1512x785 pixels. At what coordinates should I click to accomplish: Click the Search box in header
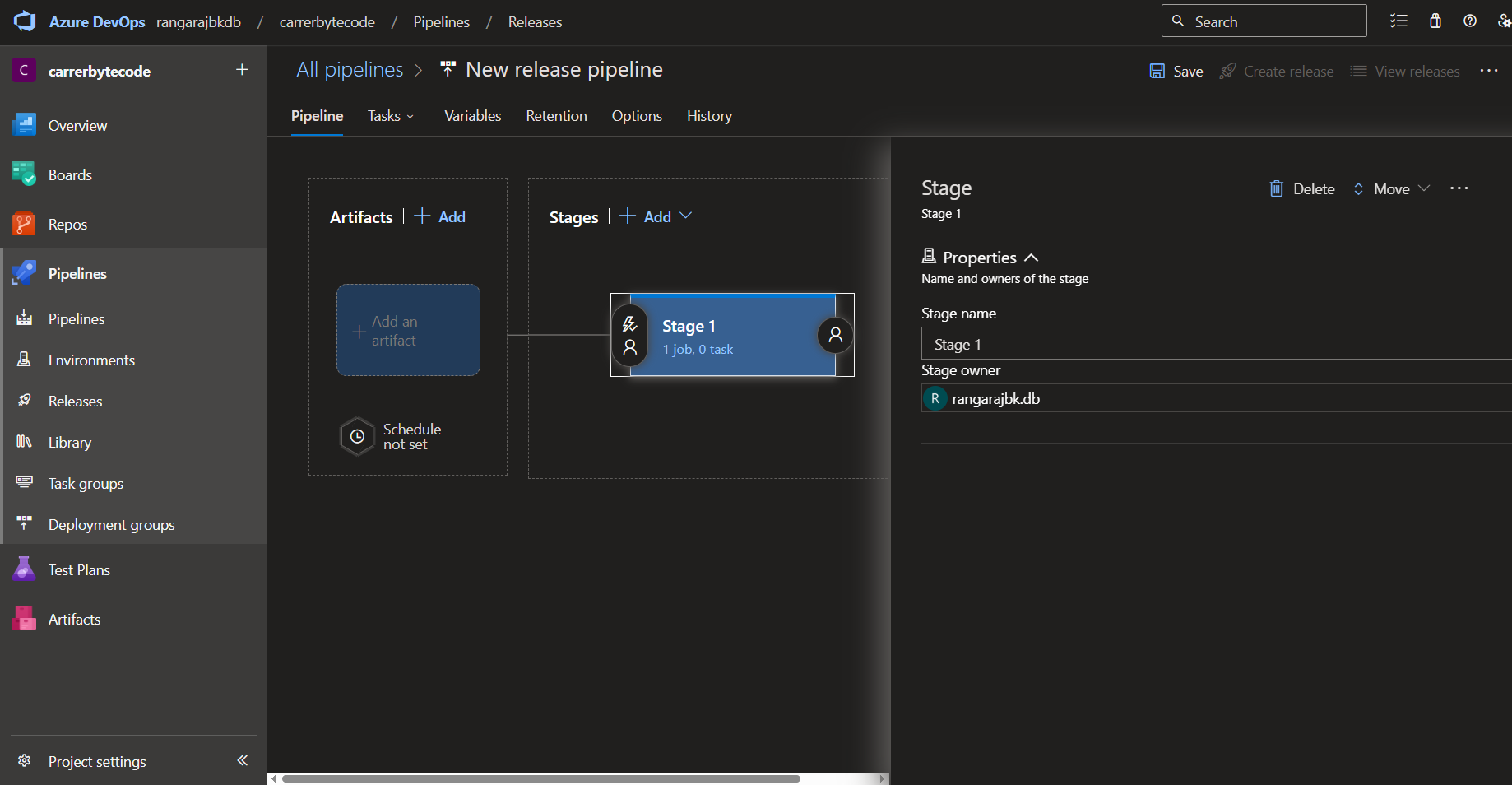coord(1264,21)
